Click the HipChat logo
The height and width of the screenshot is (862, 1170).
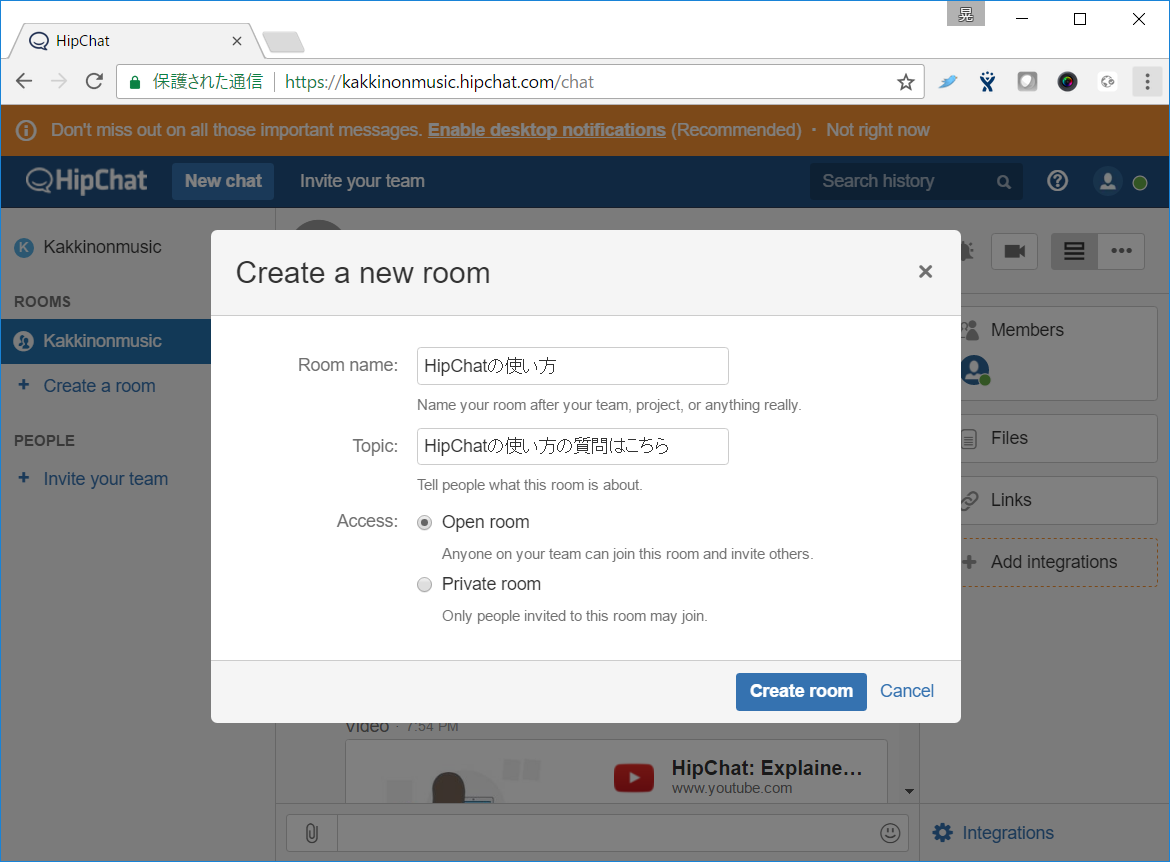click(87, 181)
